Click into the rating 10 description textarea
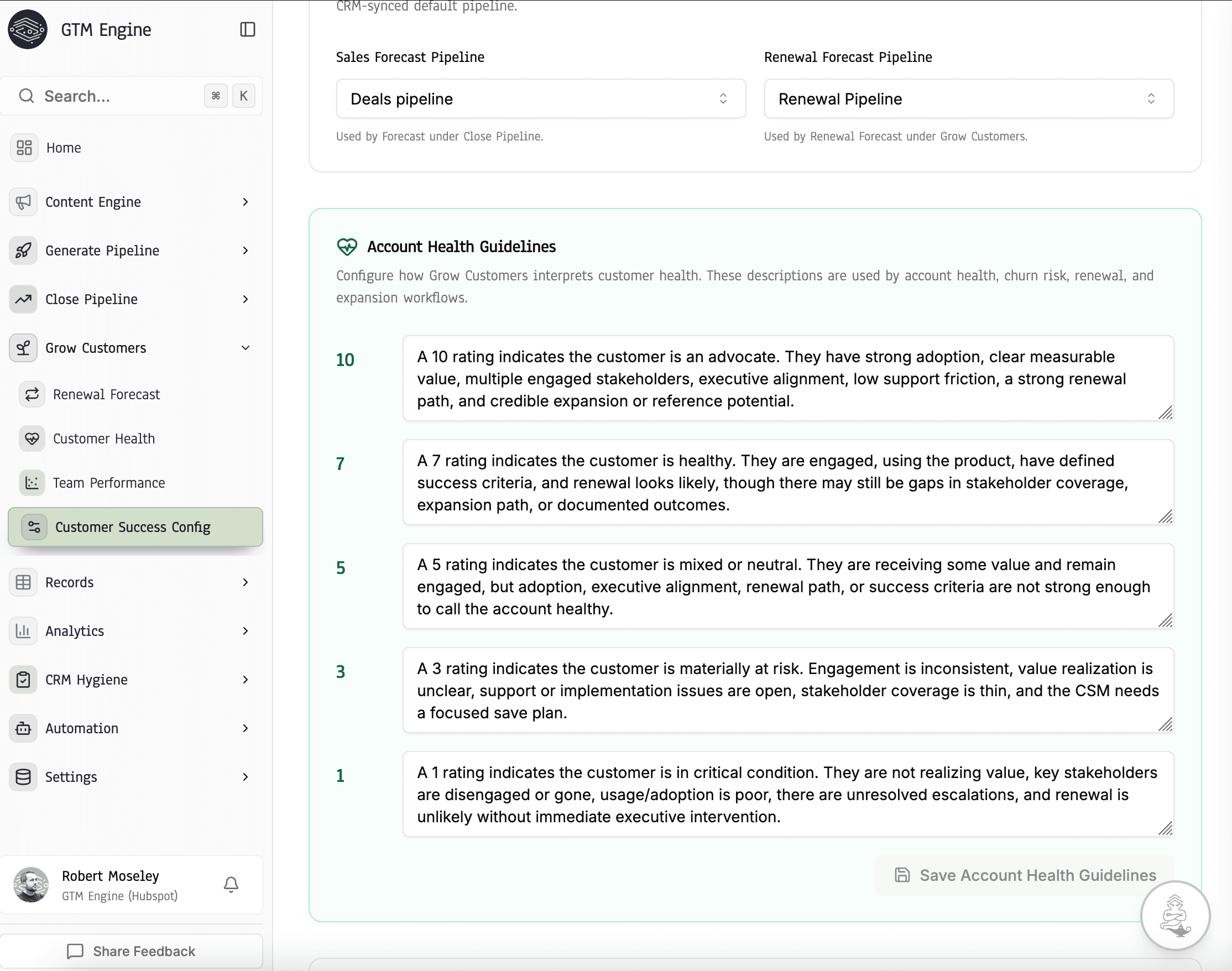Viewport: 1232px width, 971px height. click(x=788, y=378)
